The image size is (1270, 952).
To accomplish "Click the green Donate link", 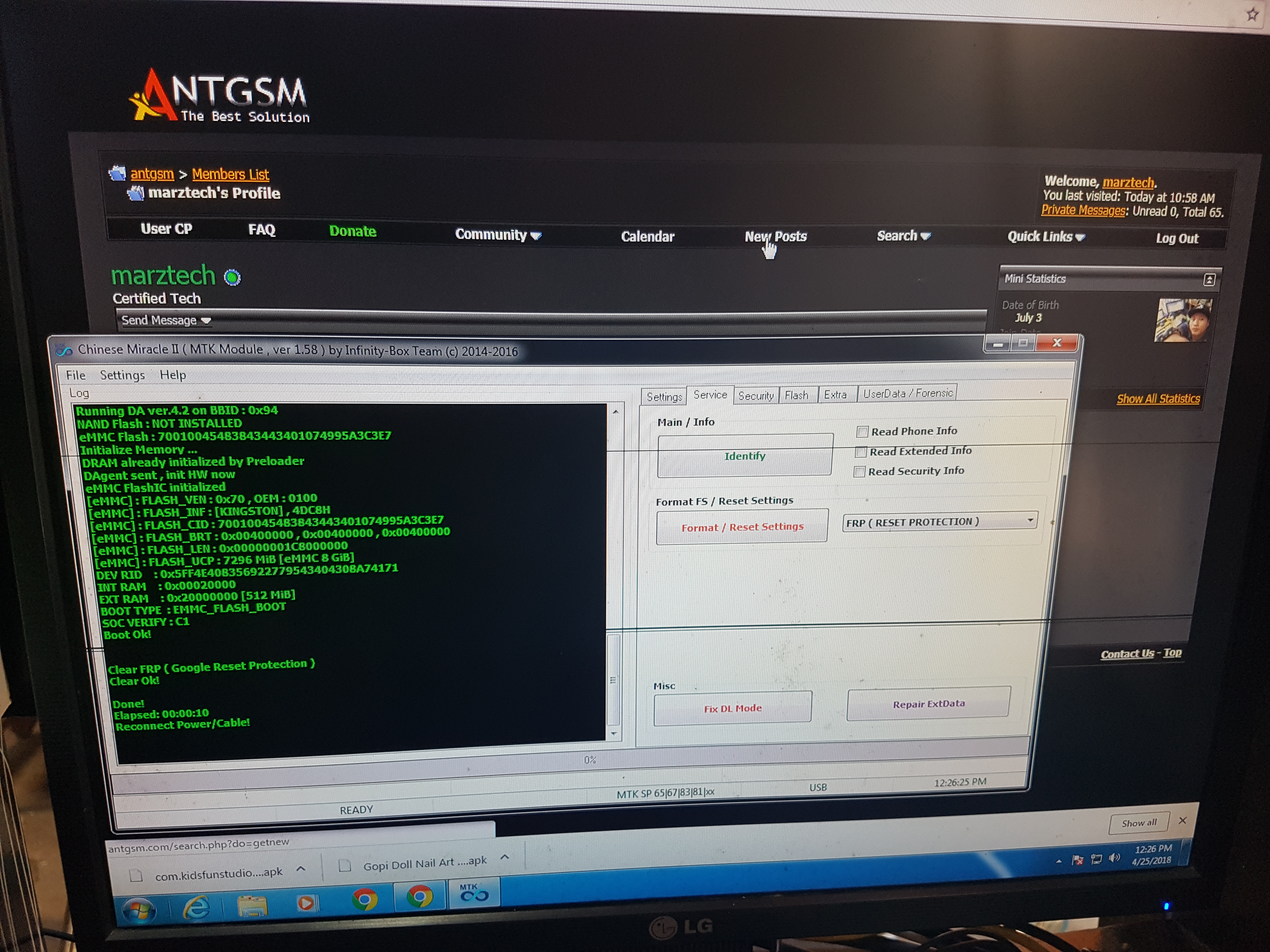I will click(x=352, y=231).
